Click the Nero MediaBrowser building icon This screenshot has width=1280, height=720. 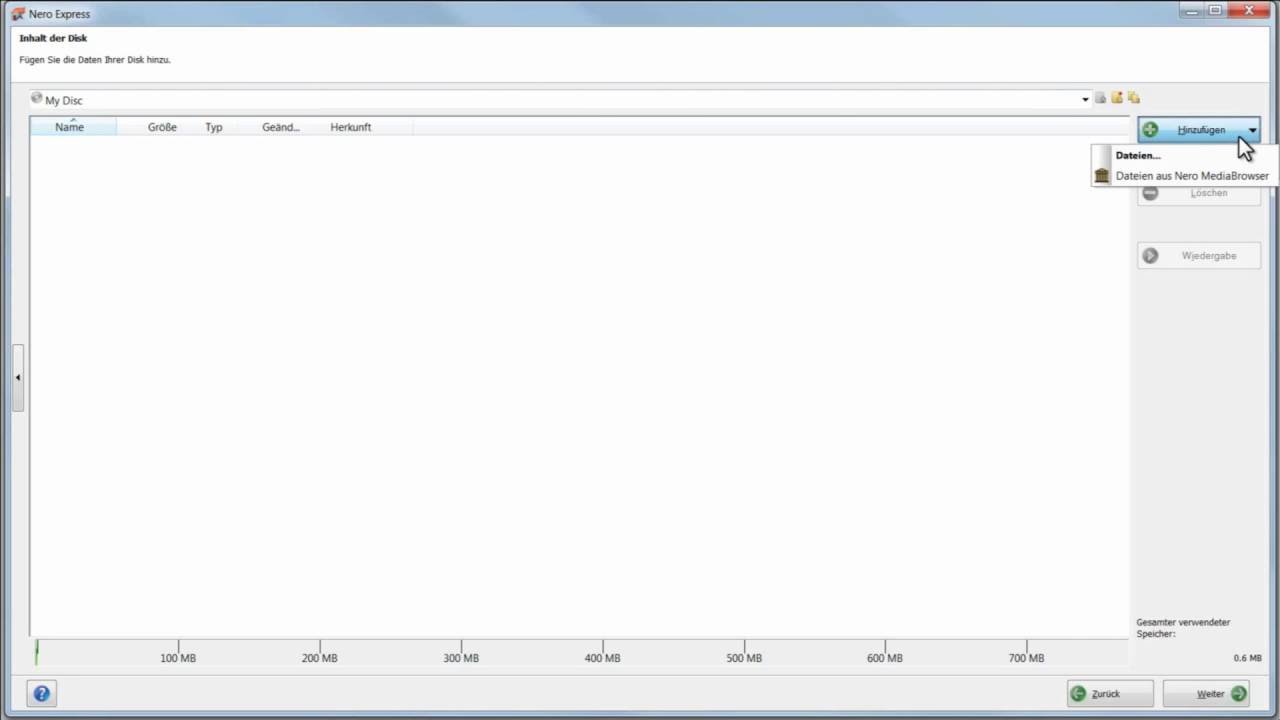(1102, 175)
